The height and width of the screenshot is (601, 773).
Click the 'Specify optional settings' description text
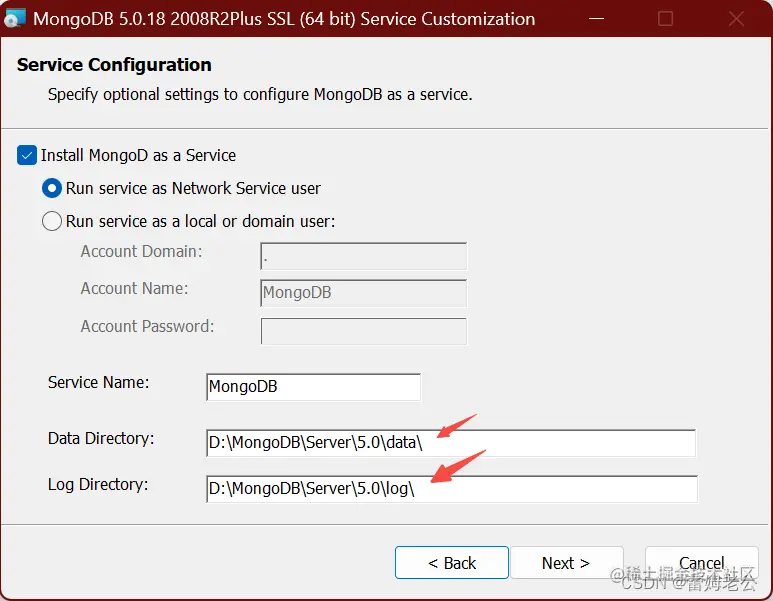click(x=260, y=94)
